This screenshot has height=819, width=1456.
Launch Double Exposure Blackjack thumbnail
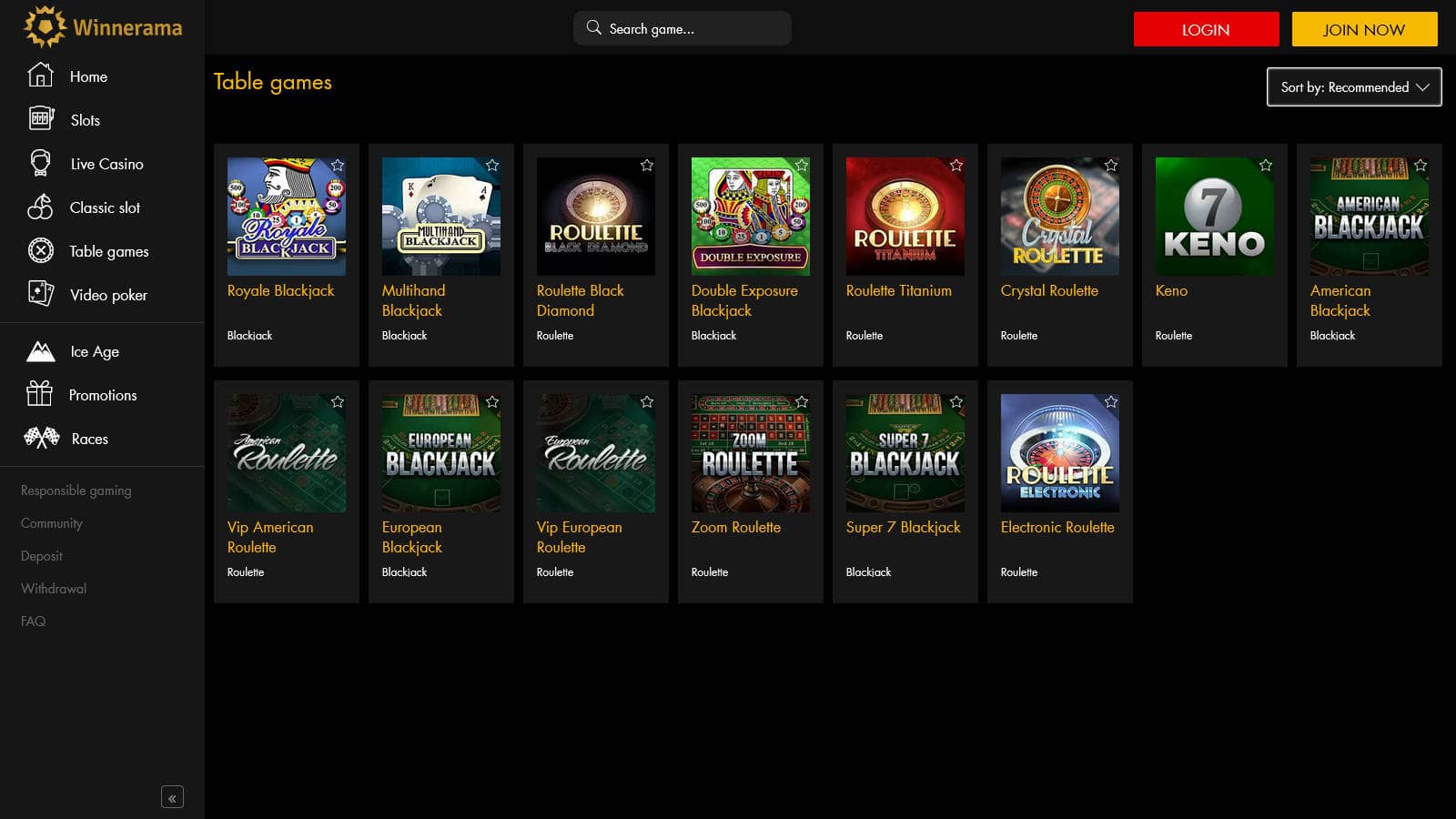click(751, 217)
